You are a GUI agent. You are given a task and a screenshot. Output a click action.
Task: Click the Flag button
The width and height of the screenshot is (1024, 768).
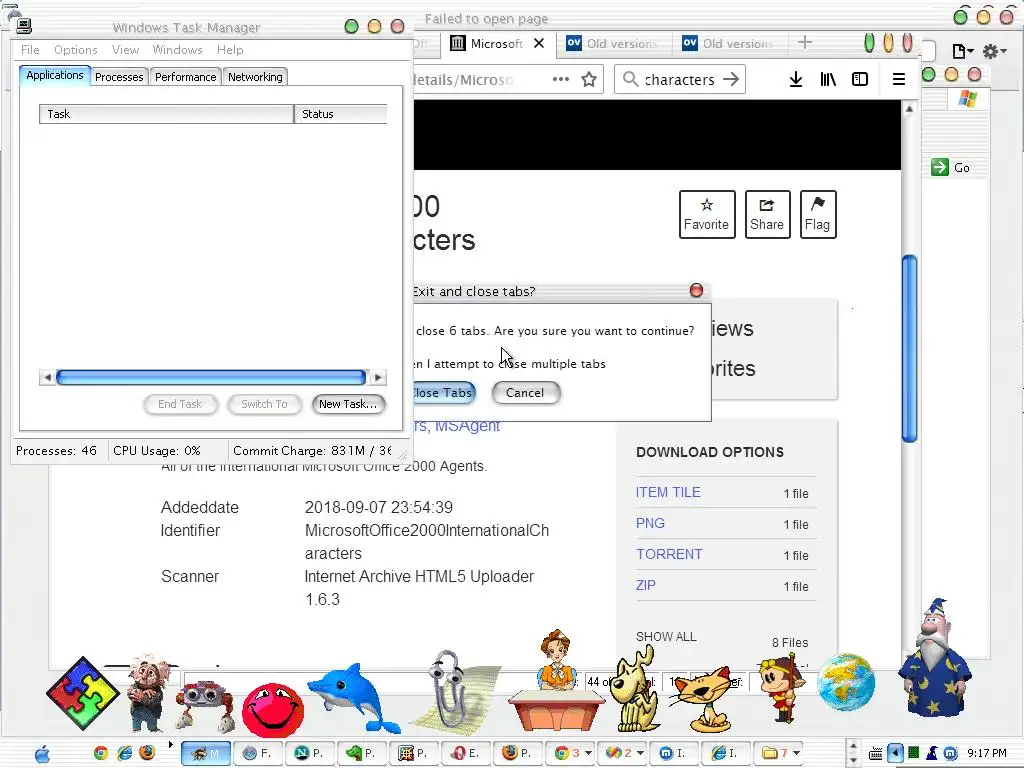(x=818, y=214)
